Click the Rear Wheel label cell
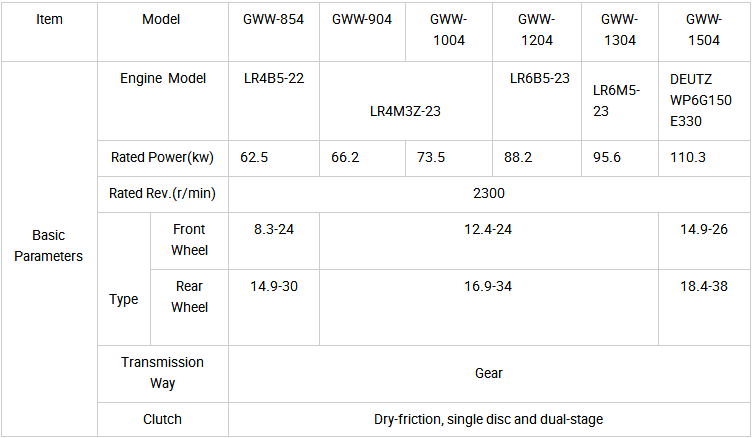This screenshot has height=438, width=753. [189, 297]
